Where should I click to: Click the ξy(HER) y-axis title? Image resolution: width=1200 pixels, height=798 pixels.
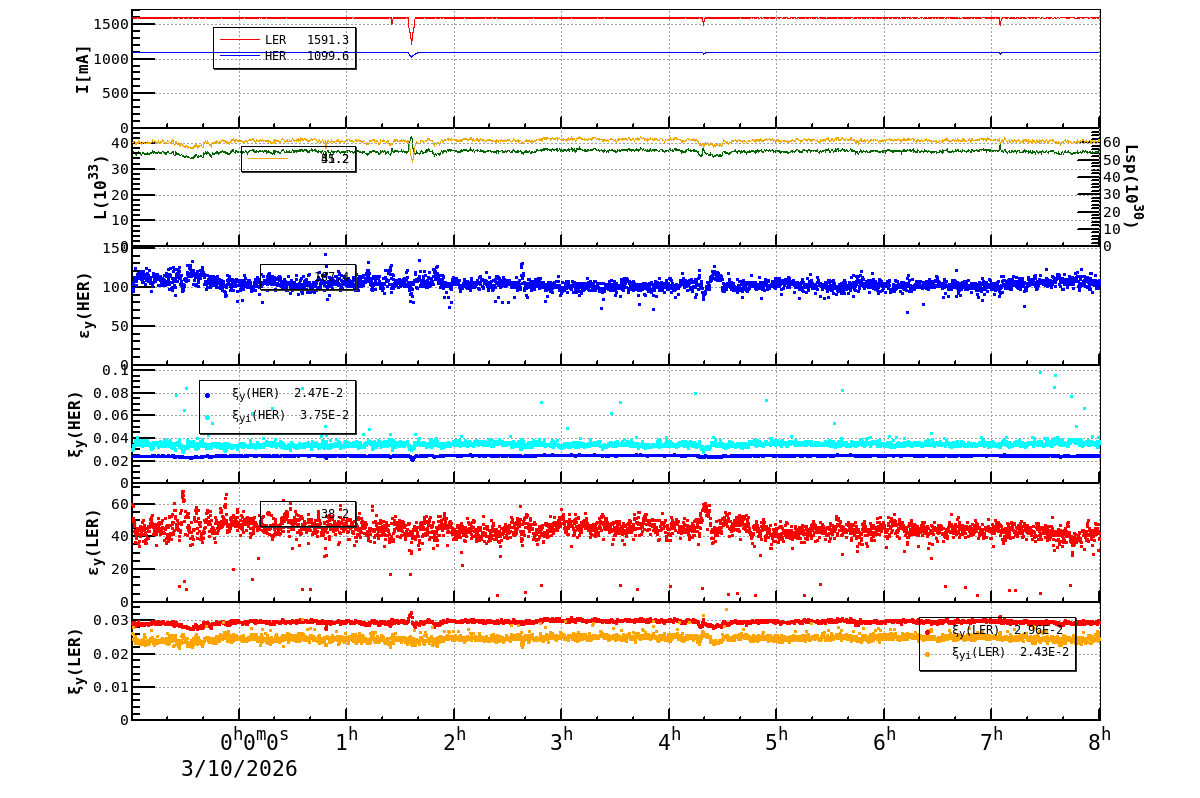(x=75, y=424)
